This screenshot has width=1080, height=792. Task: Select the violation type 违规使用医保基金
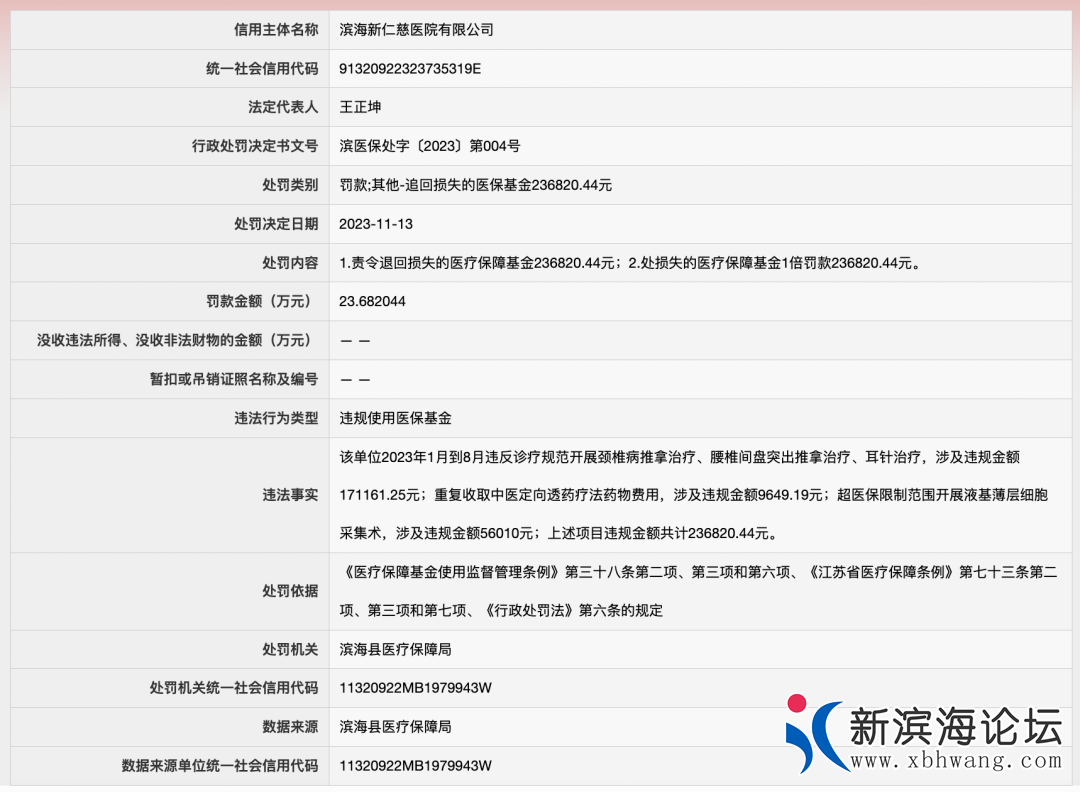click(x=395, y=418)
